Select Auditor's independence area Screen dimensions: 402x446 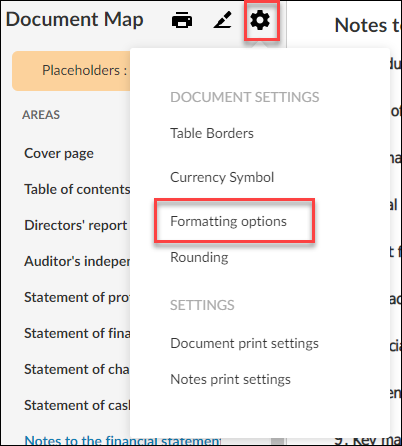[x=77, y=261]
